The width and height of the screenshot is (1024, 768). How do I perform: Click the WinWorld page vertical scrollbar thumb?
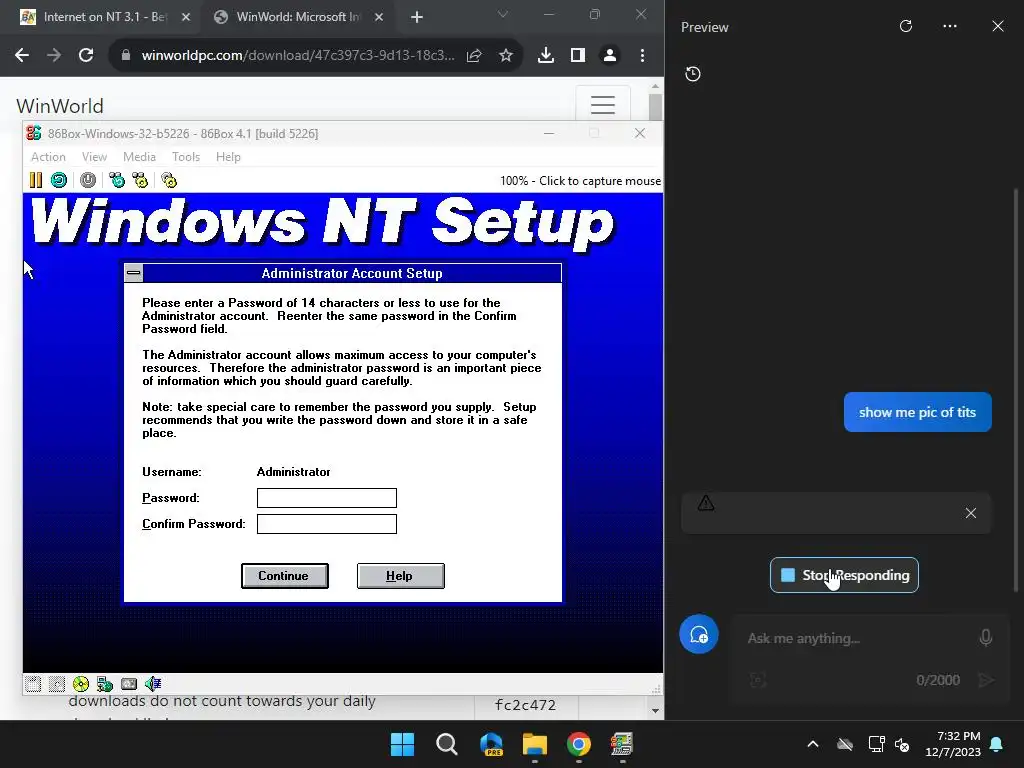[x=655, y=108]
